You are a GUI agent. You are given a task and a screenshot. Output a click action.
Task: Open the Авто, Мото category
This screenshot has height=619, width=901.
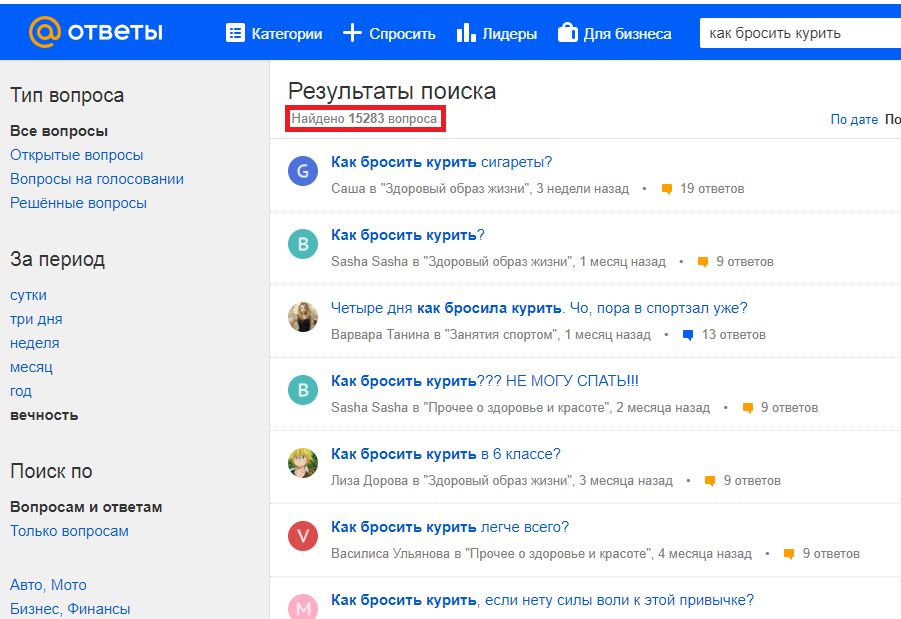48,585
